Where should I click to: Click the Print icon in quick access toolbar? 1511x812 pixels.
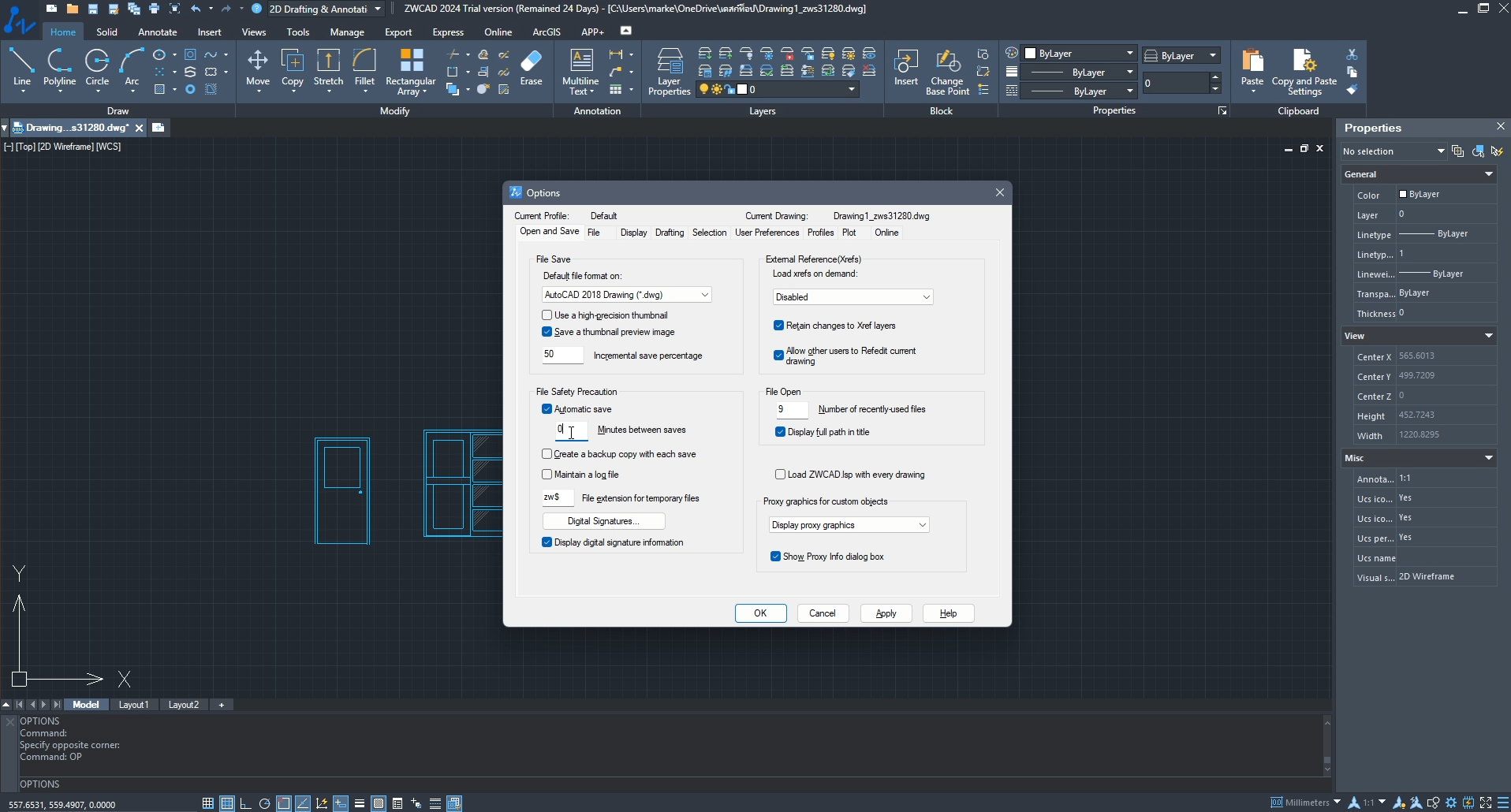(x=155, y=9)
